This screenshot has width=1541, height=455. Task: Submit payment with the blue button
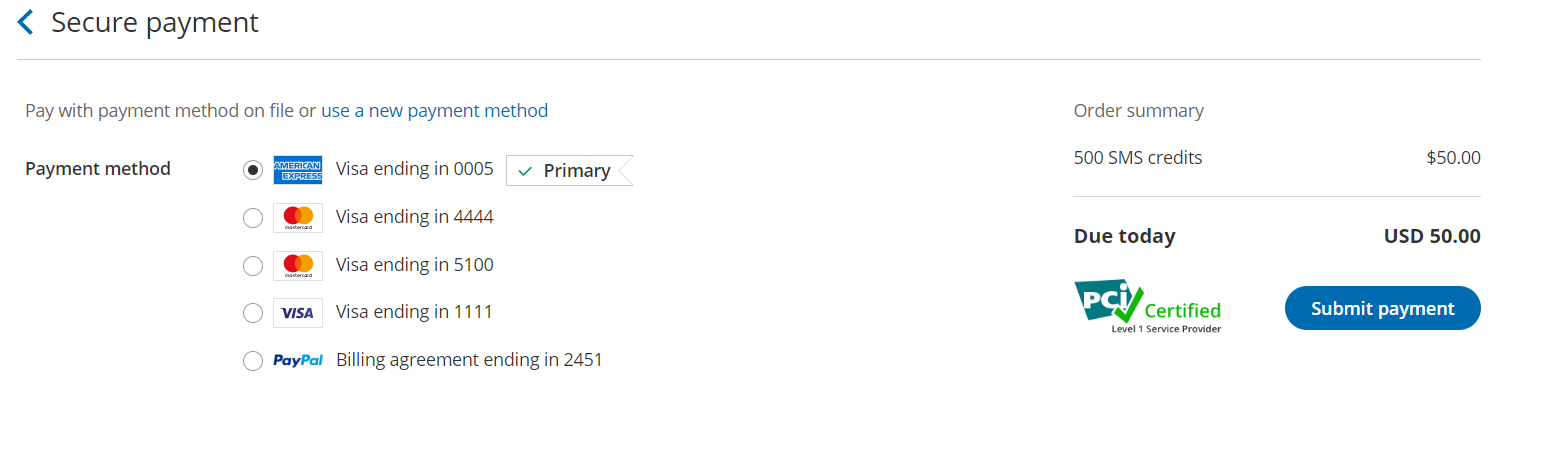(1382, 308)
